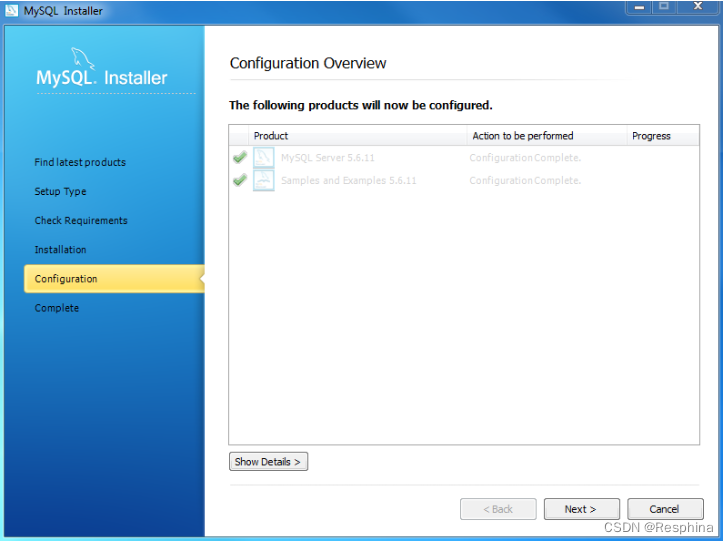The height and width of the screenshot is (544, 728).
Task: Click the MySQL dolphin logo in sidebar
Action: pyautogui.click(x=83, y=58)
